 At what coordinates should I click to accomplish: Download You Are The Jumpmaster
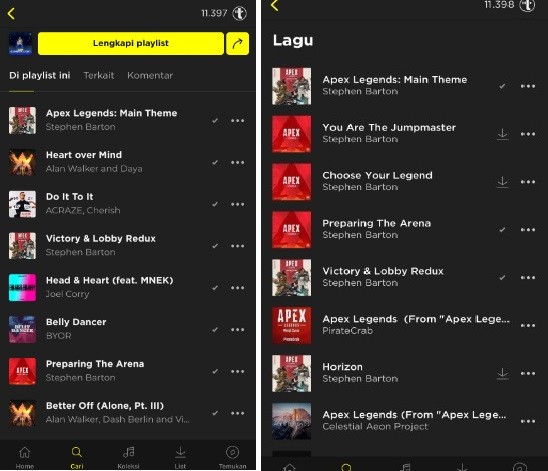[503, 134]
